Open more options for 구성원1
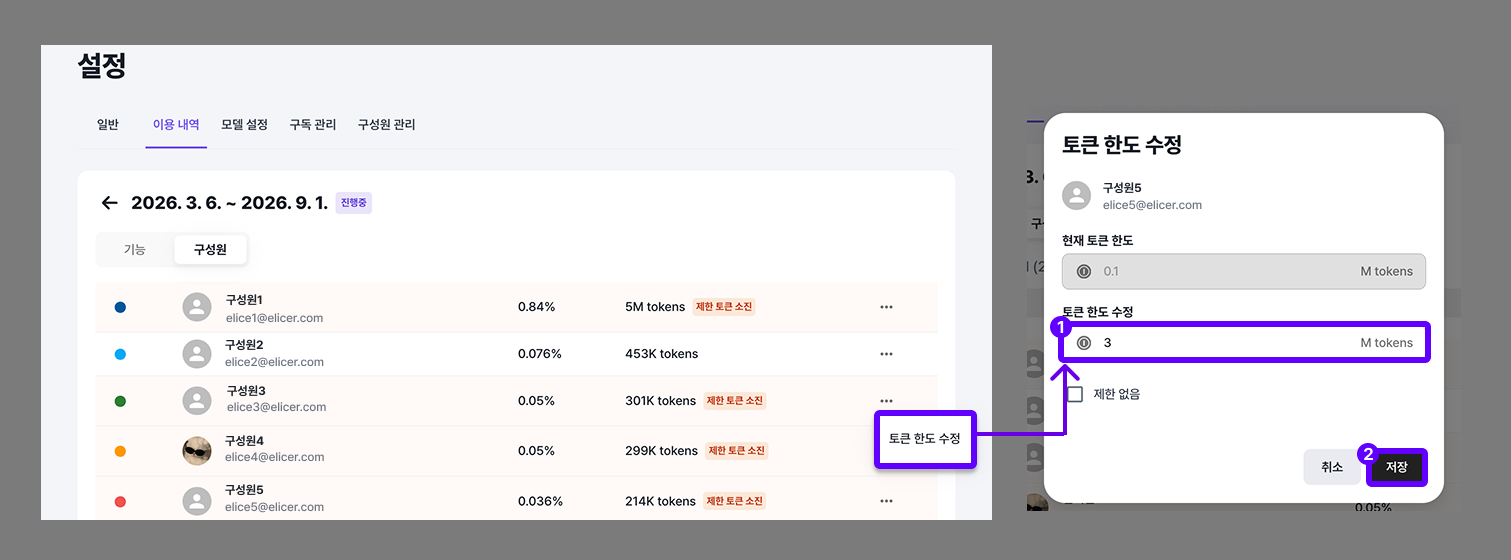1511x560 pixels. tap(886, 307)
